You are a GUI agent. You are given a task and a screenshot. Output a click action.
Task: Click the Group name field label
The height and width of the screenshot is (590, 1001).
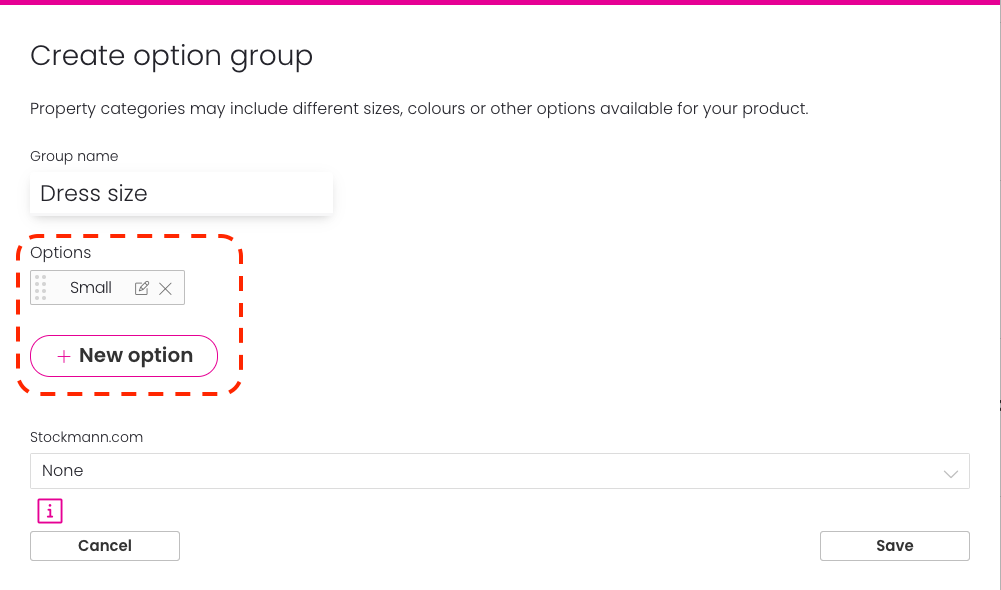74,156
